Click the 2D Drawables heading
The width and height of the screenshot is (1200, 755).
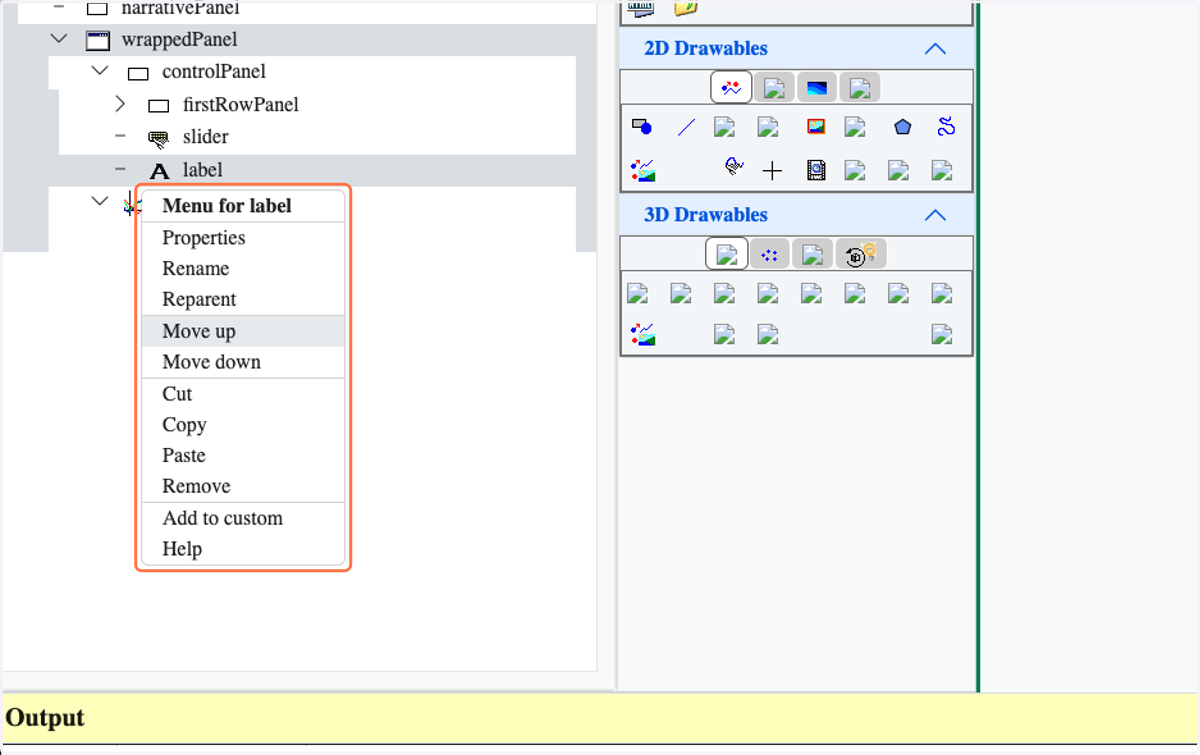[706, 48]
